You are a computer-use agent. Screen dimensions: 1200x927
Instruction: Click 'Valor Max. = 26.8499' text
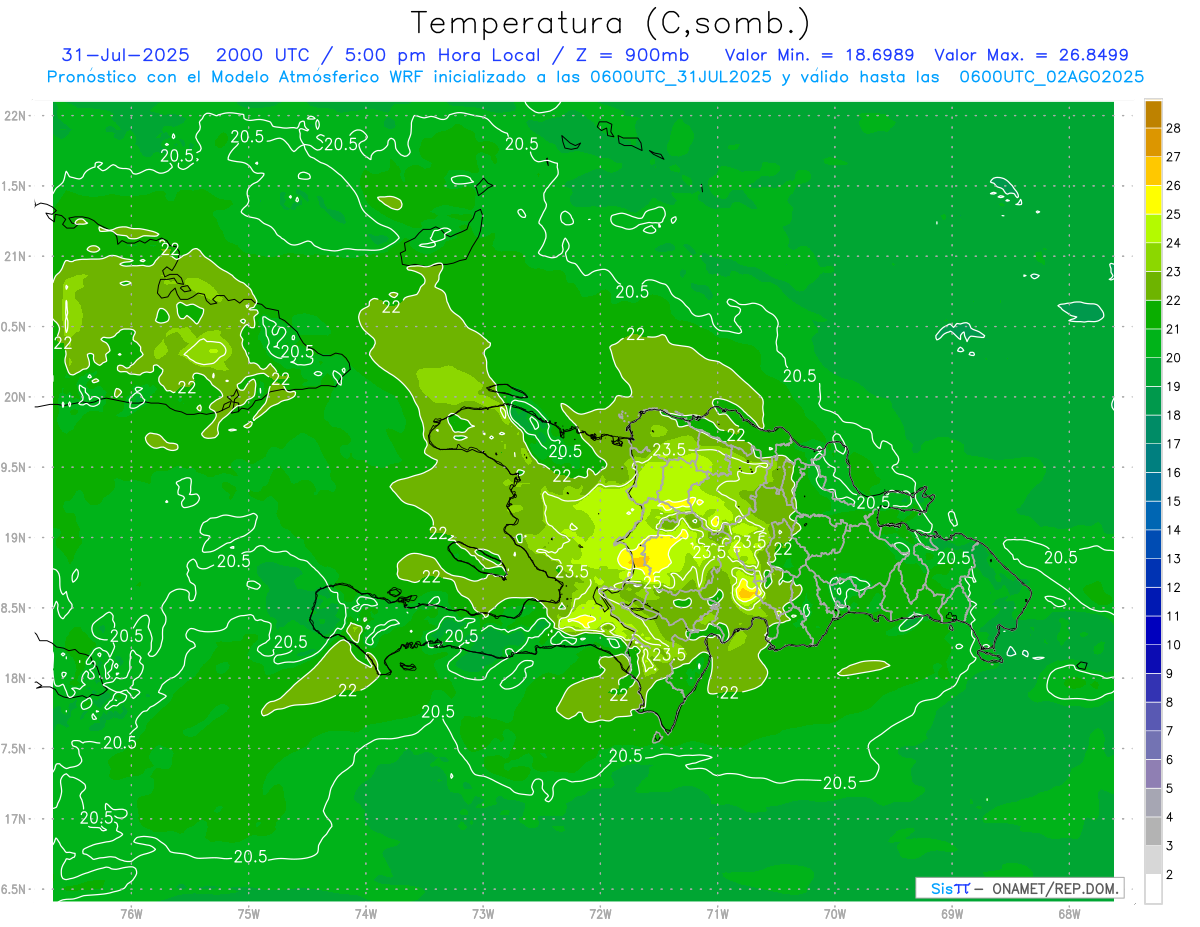tap(1031, 55)
